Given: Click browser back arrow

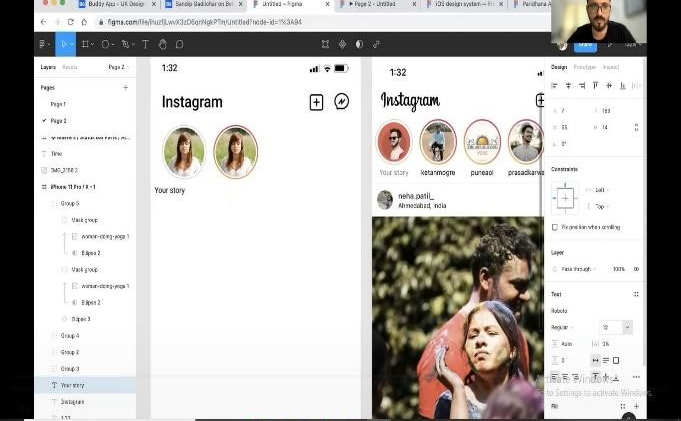Looking at the screenshot, I should 43,22.
